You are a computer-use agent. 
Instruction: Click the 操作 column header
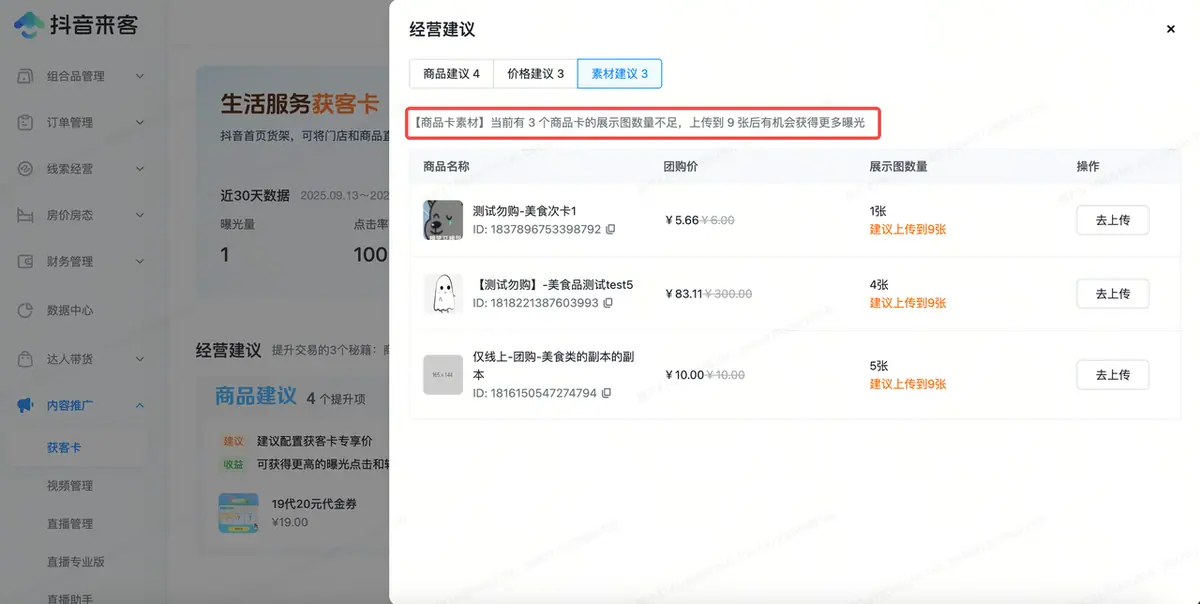click(1088, 166)
